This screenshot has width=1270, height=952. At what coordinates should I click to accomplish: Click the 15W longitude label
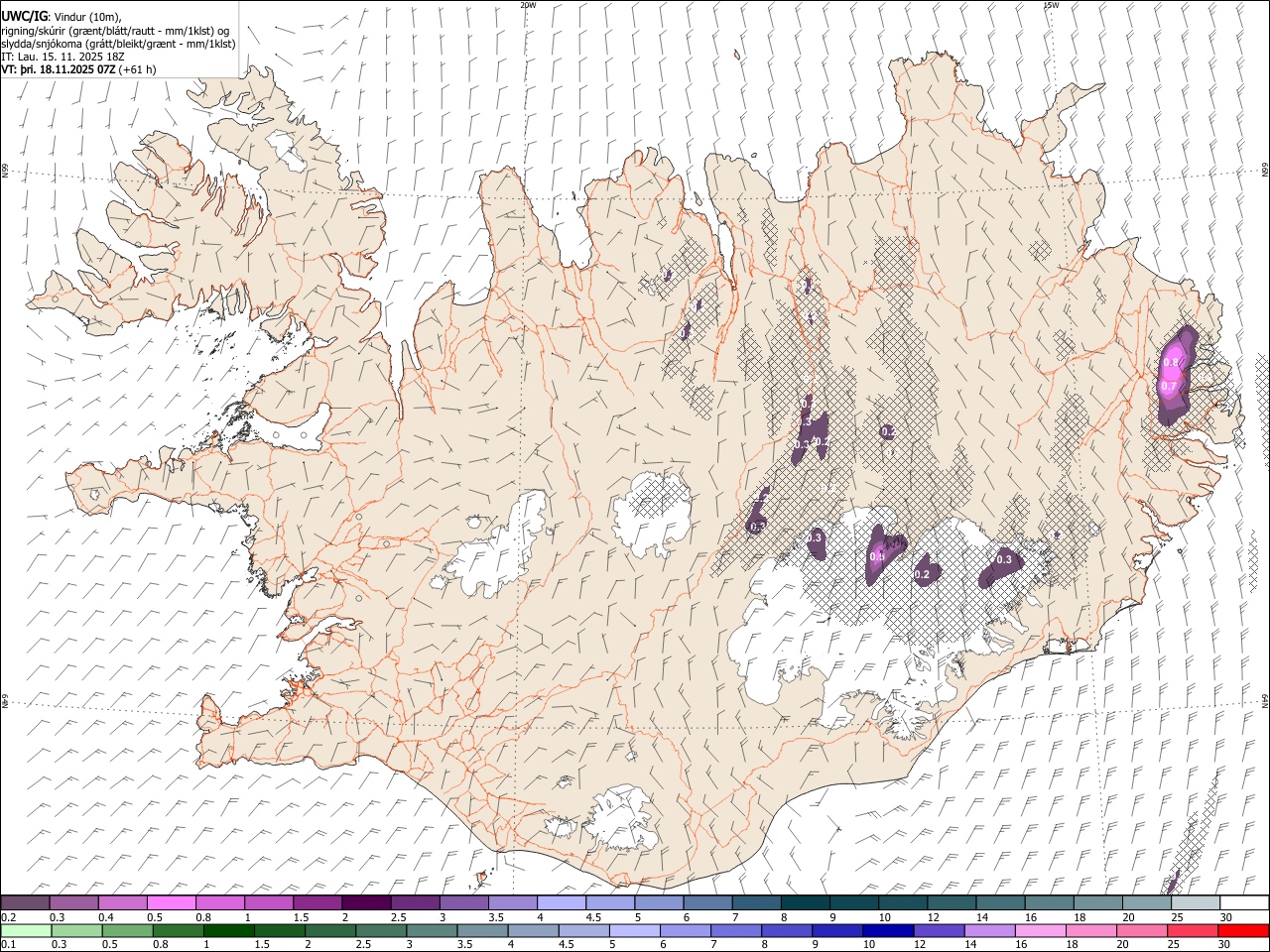1051,5
